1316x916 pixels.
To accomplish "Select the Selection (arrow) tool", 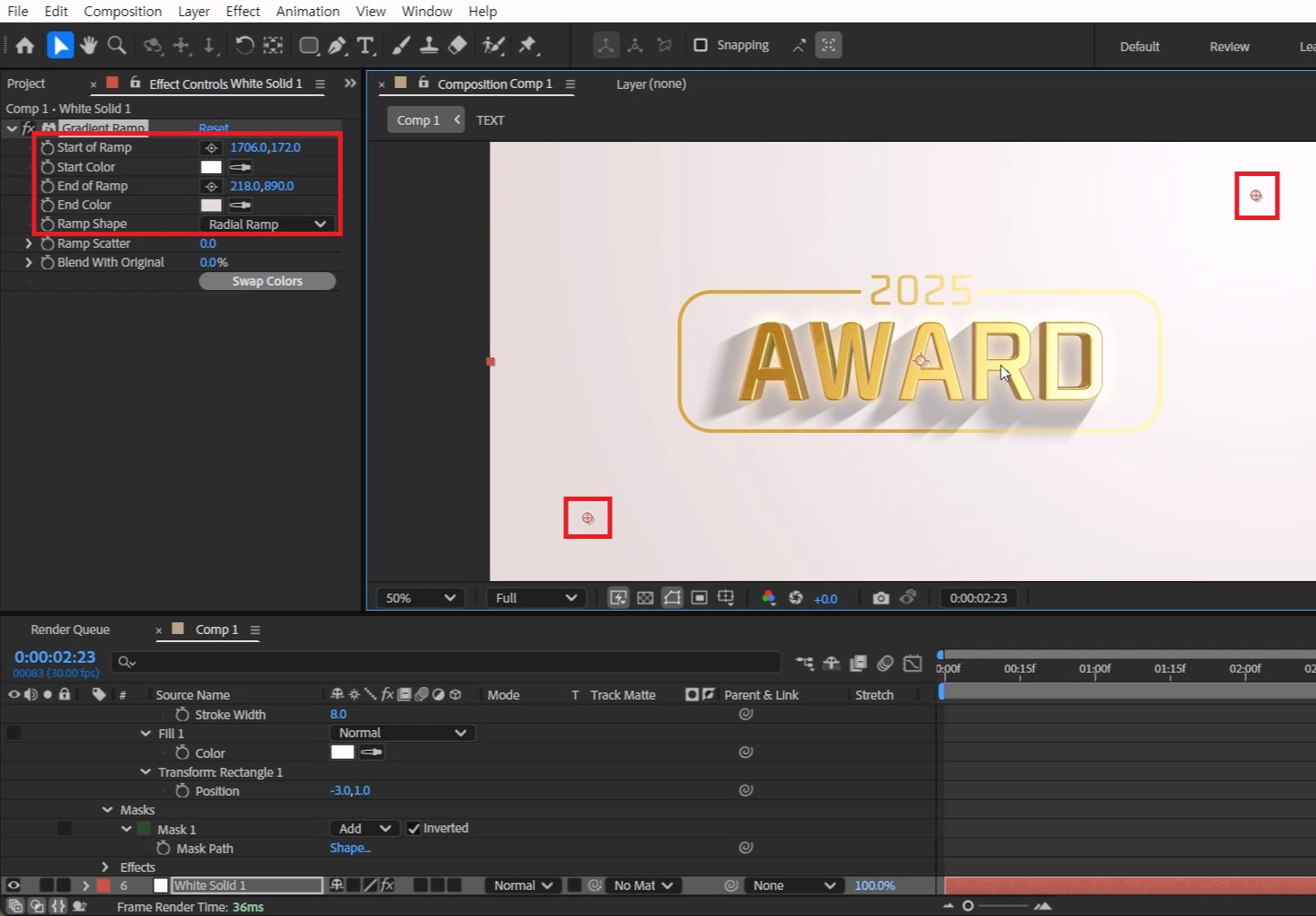I will point(60,45).
